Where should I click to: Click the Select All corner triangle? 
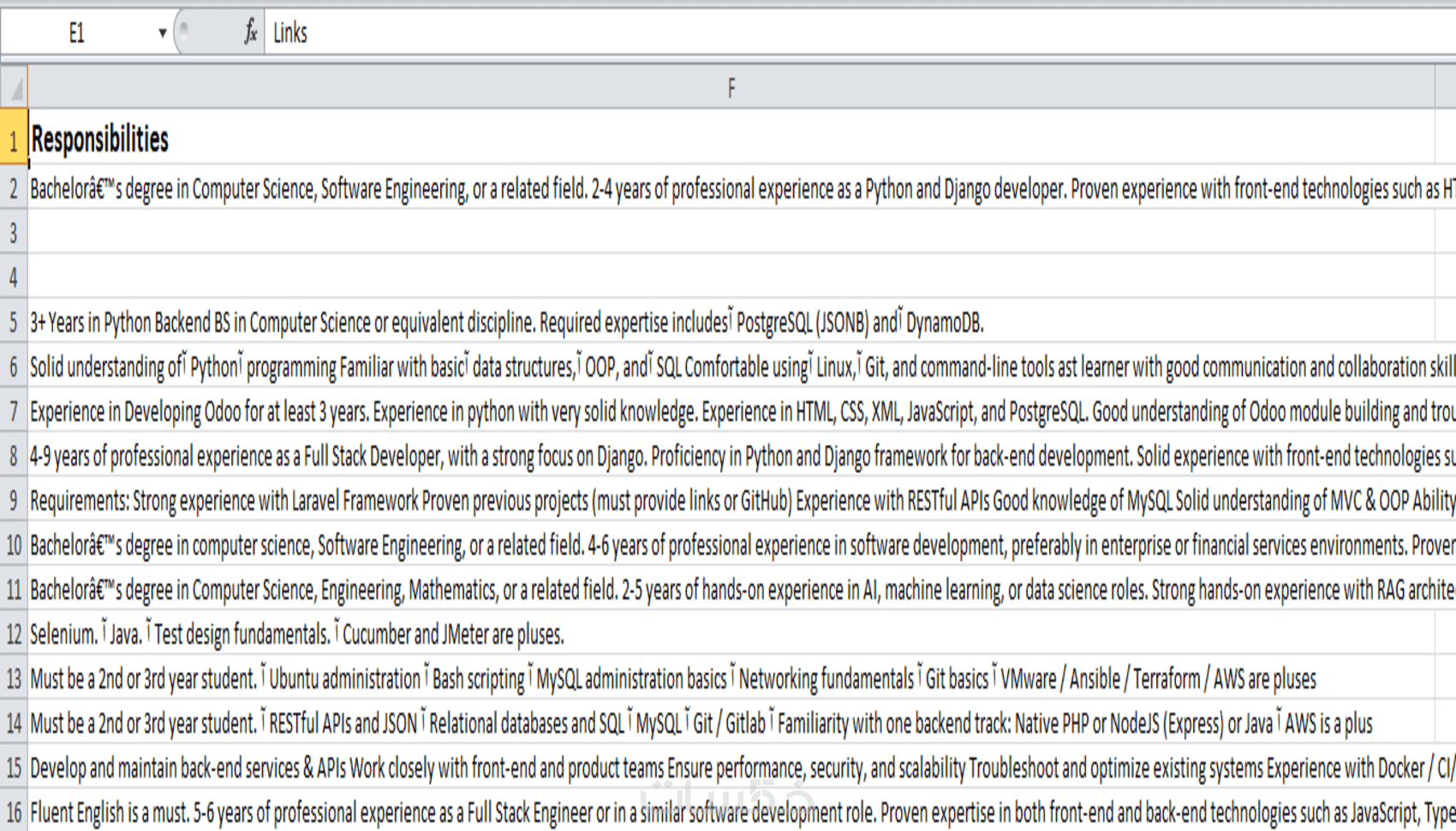click(15, 88)
